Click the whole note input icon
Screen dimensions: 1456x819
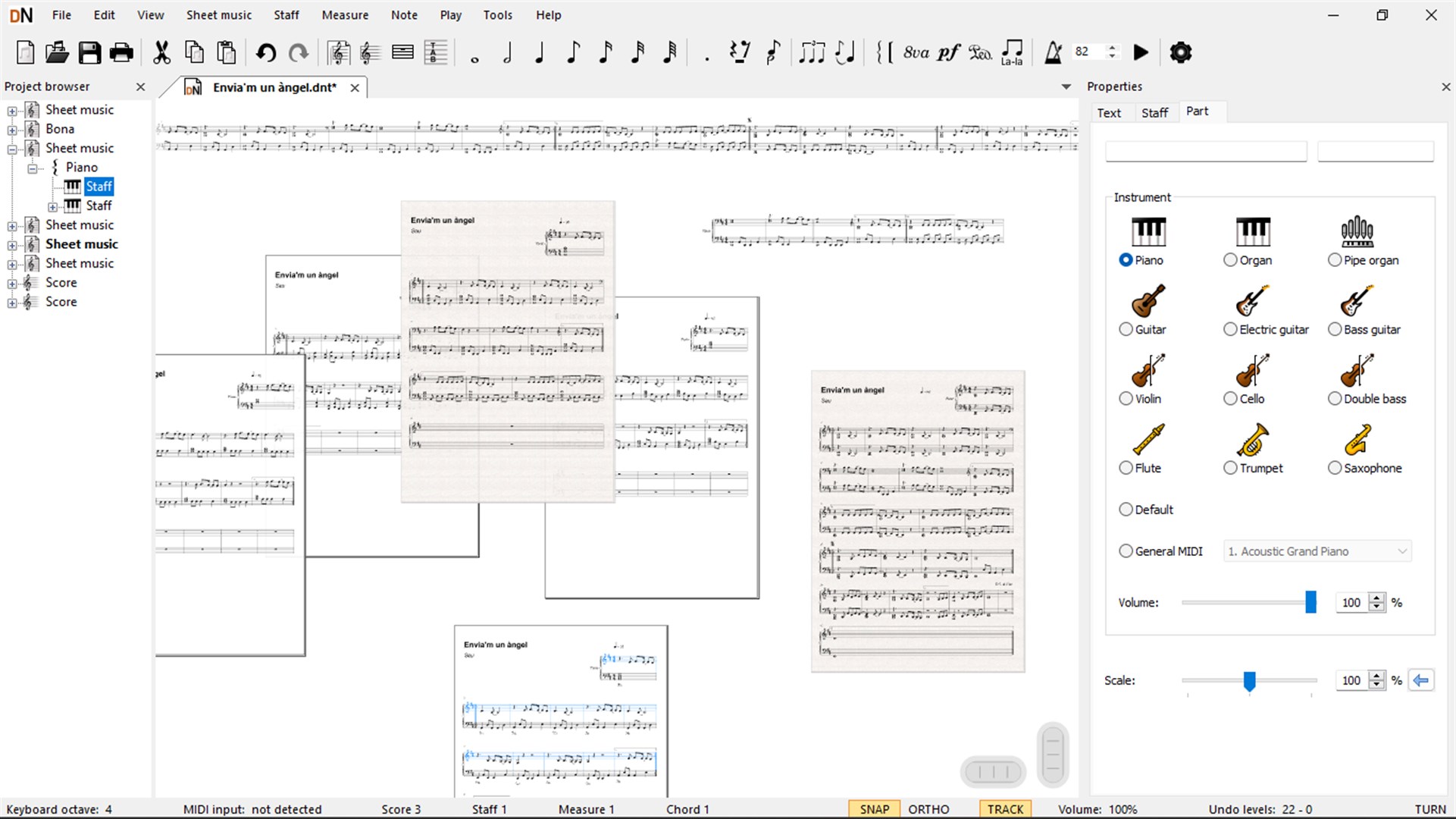(475, 52)
